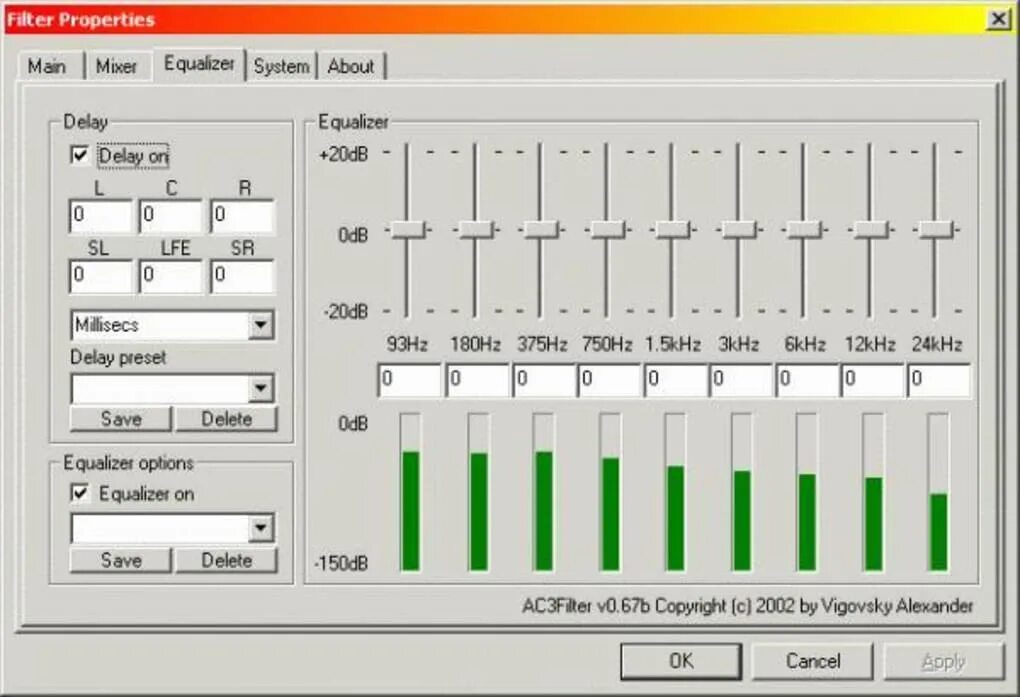This screenshot has width=1020, height=697.
Task: Switch to the Main tab
Action: [x=47, y=66]
